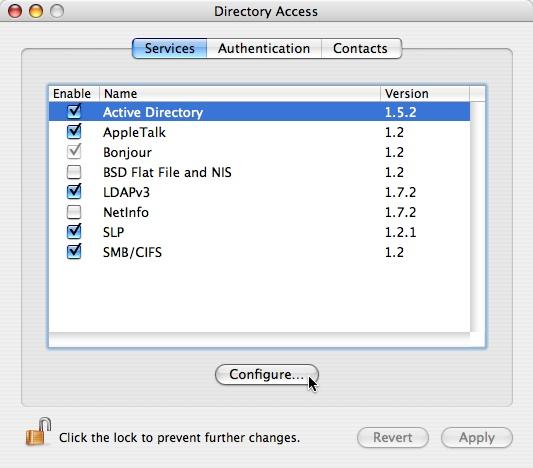Go to the Contacts tab
Image resolution: width=533 pixels, height=468 pixels.
pyautogui.click(x=361, y=49)
